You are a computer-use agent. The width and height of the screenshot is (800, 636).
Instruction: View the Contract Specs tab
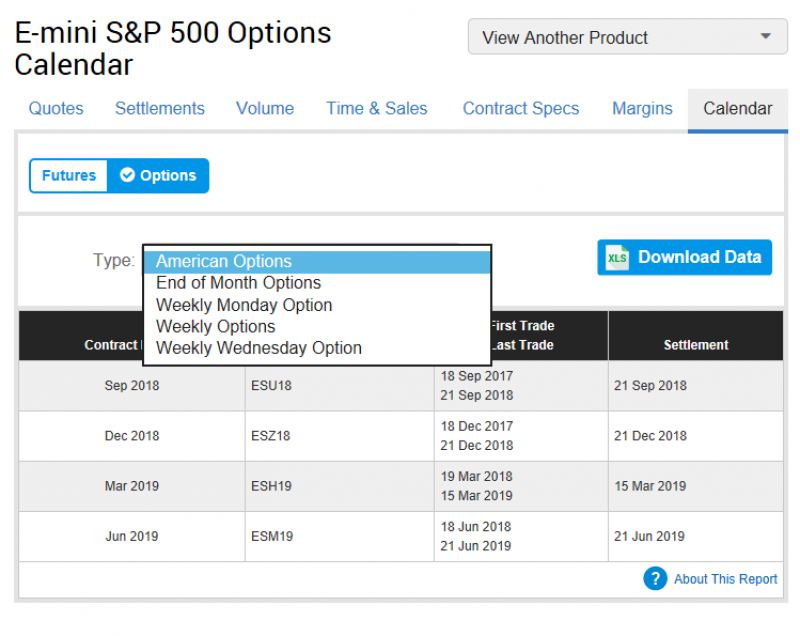(520, 109)
